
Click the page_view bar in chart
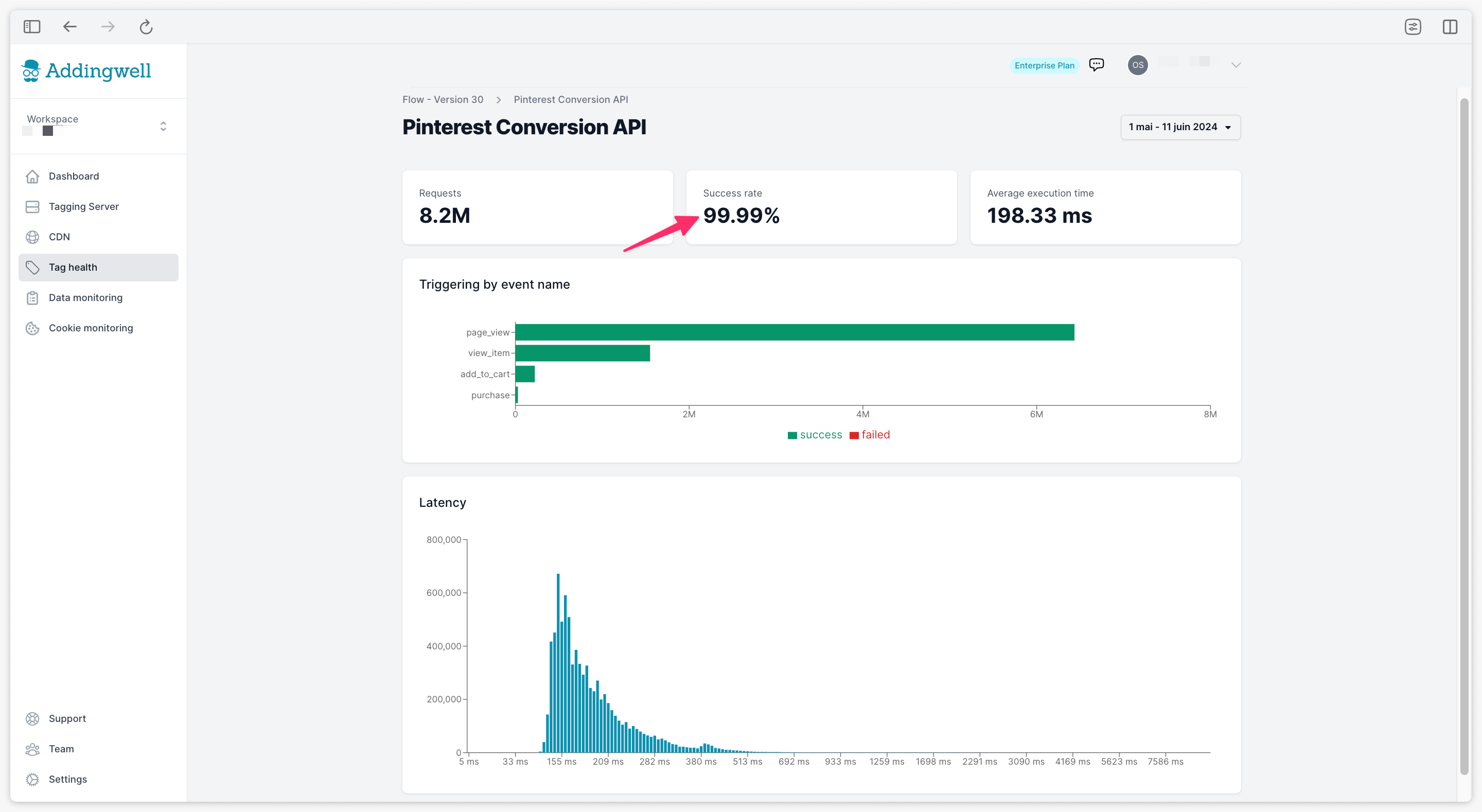tap(795, 332)
